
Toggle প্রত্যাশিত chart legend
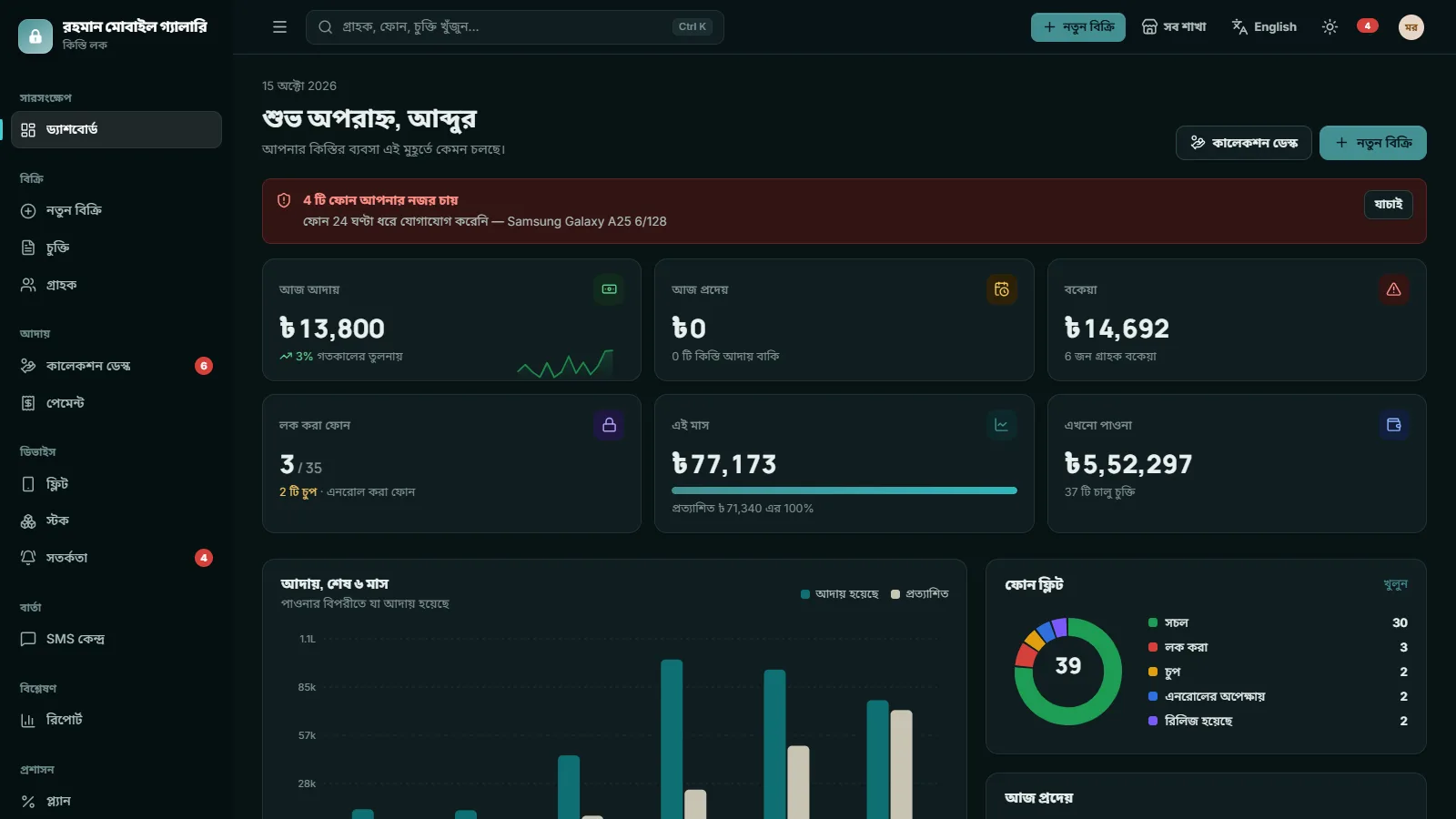coord(919,594)
